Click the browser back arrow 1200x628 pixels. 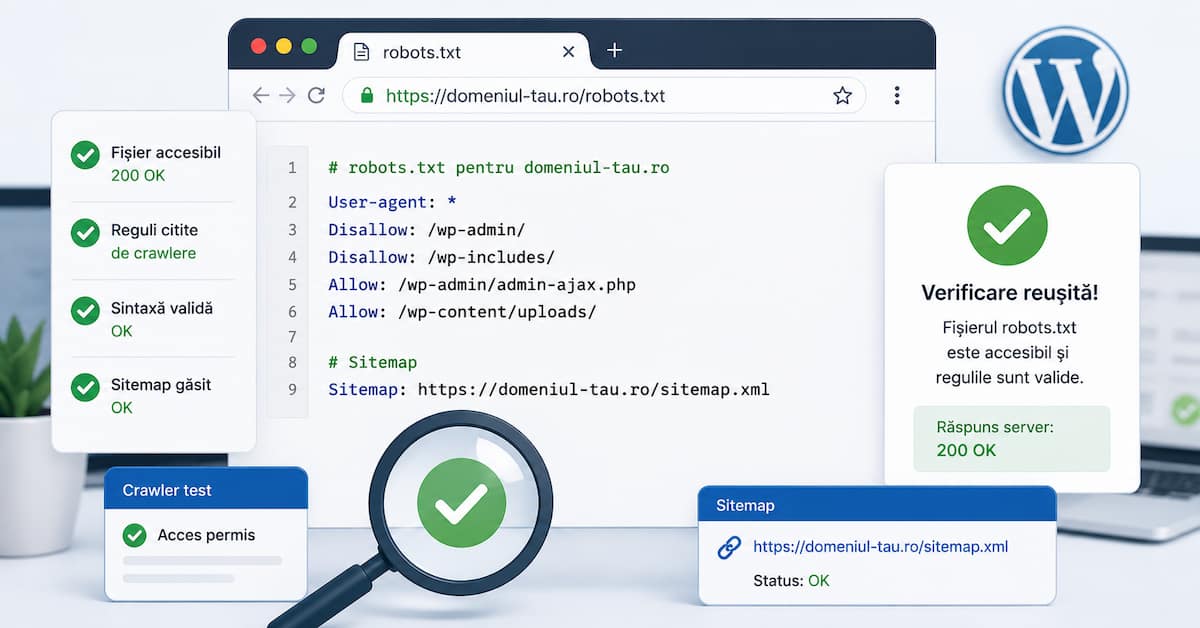click(x=261, y=96)
